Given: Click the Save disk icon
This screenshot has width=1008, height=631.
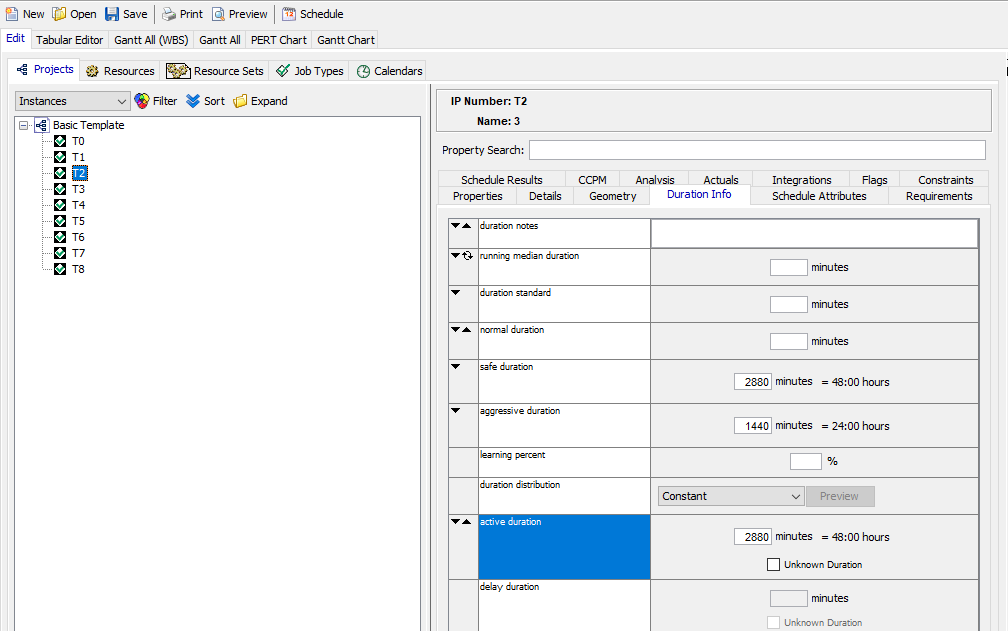Looking at the screenshot, I should 112,14.
